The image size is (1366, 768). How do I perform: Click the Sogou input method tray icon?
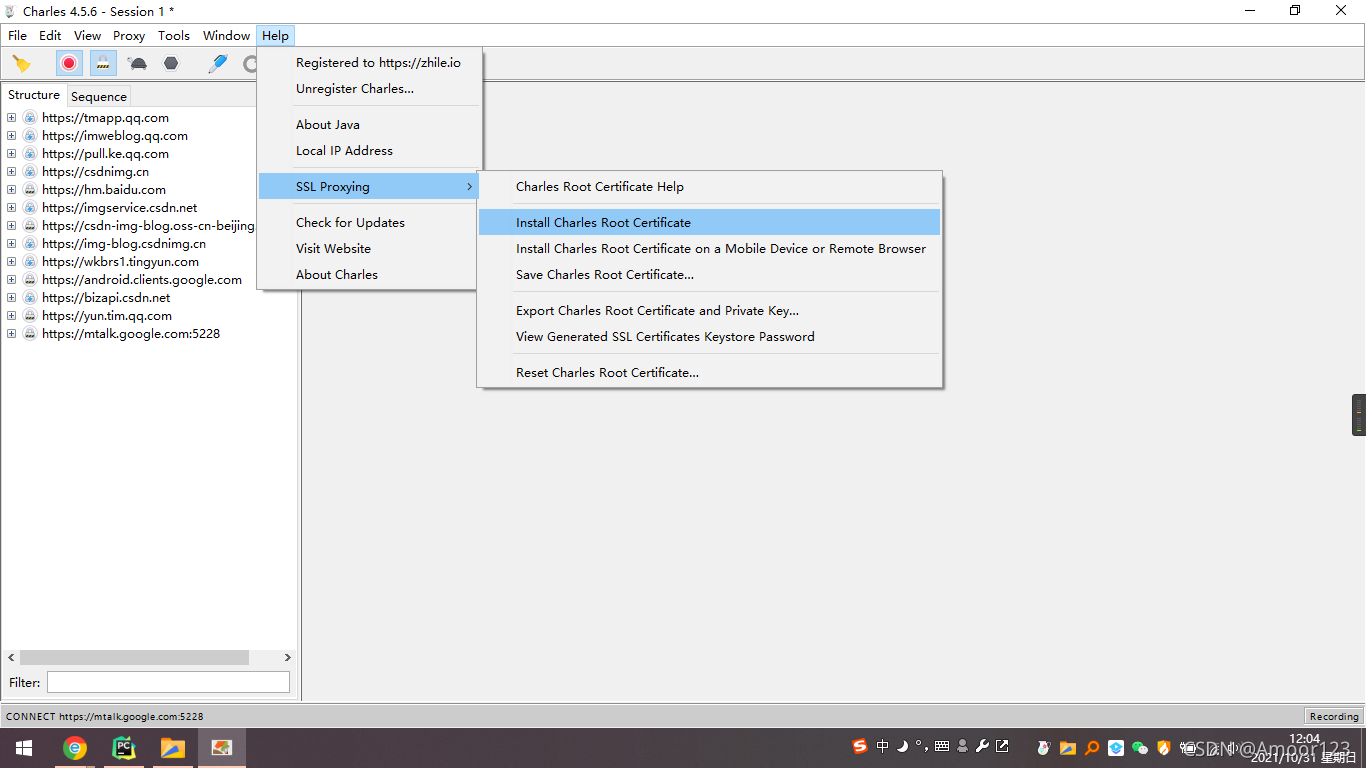(860, 746)
